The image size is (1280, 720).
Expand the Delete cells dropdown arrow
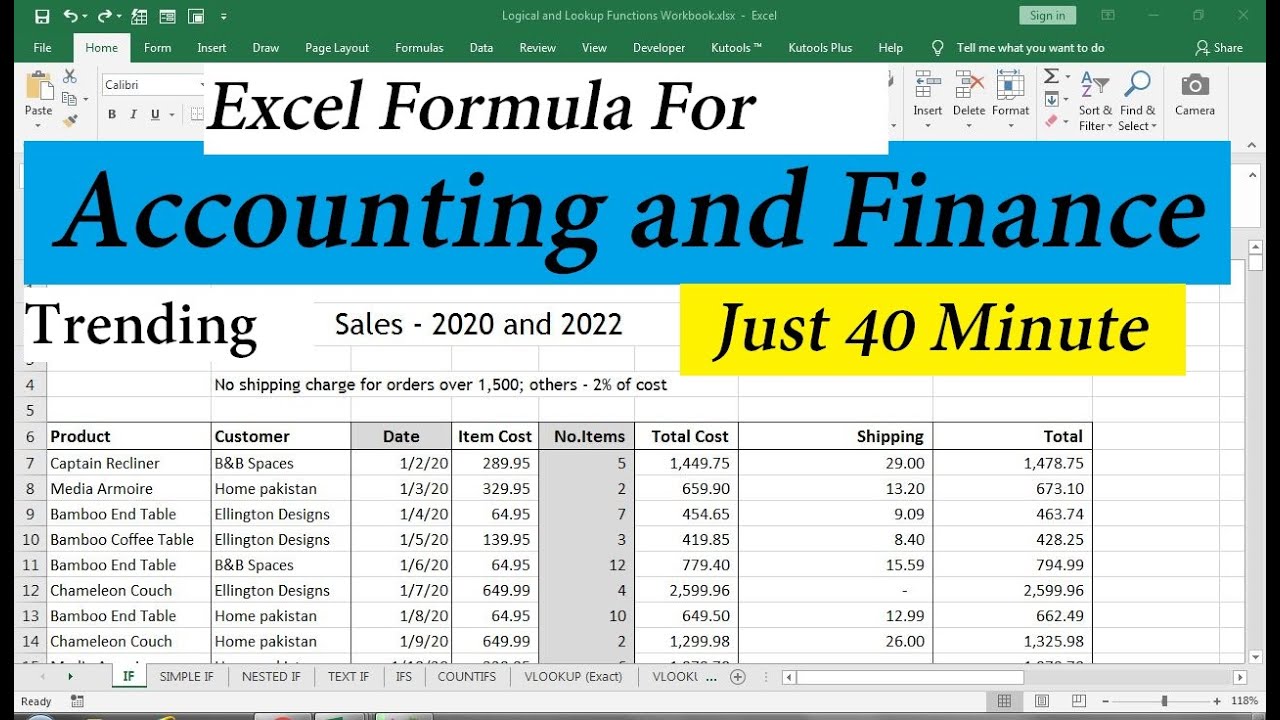pyautogui.click(x=968, y=126)
